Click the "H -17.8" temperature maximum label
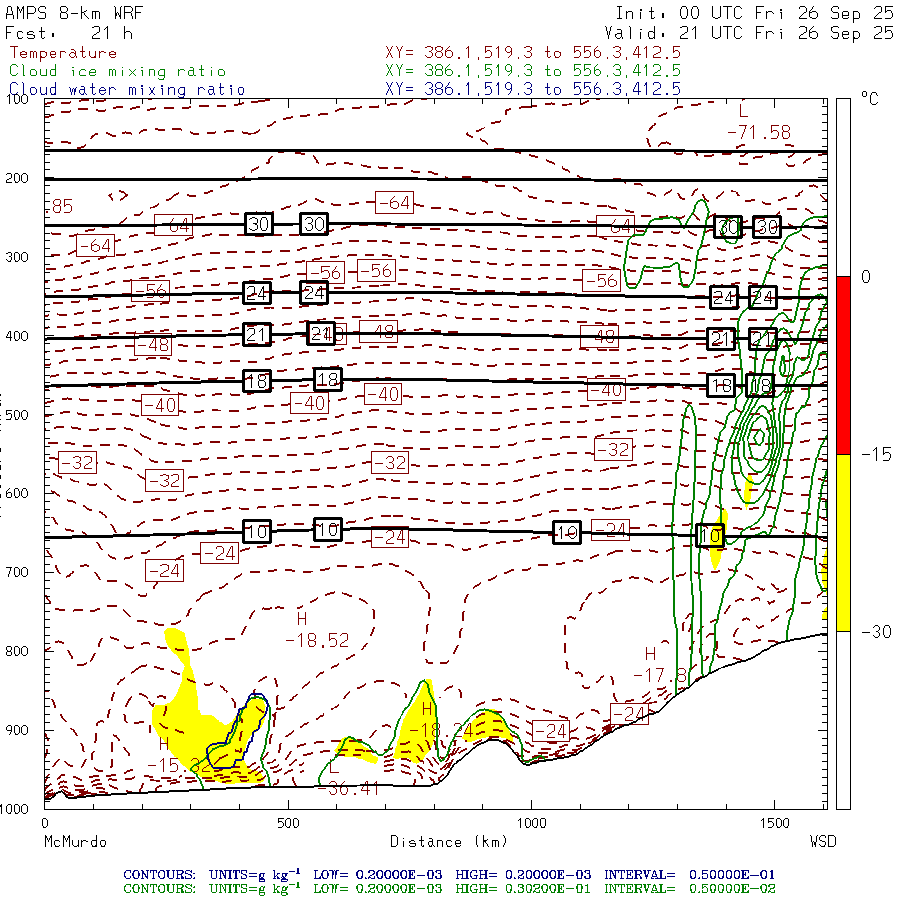This screenshot has height=900, width=900. [x=660, y=664]
